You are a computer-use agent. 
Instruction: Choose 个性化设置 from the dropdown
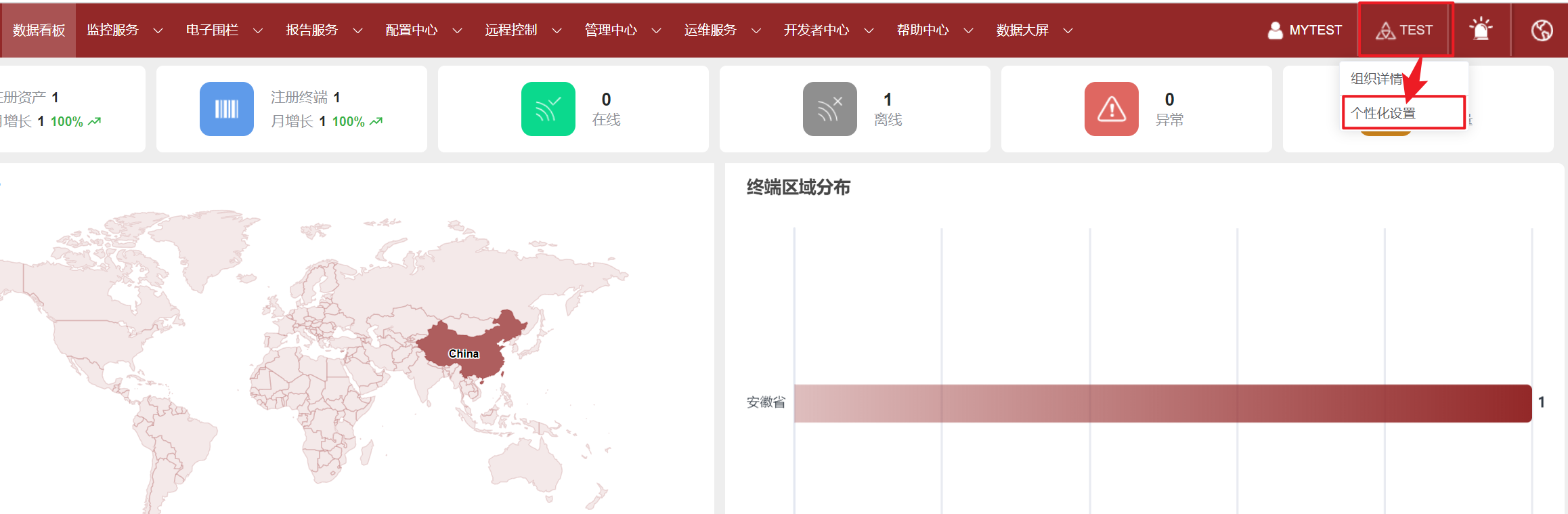click(1383, 113)
